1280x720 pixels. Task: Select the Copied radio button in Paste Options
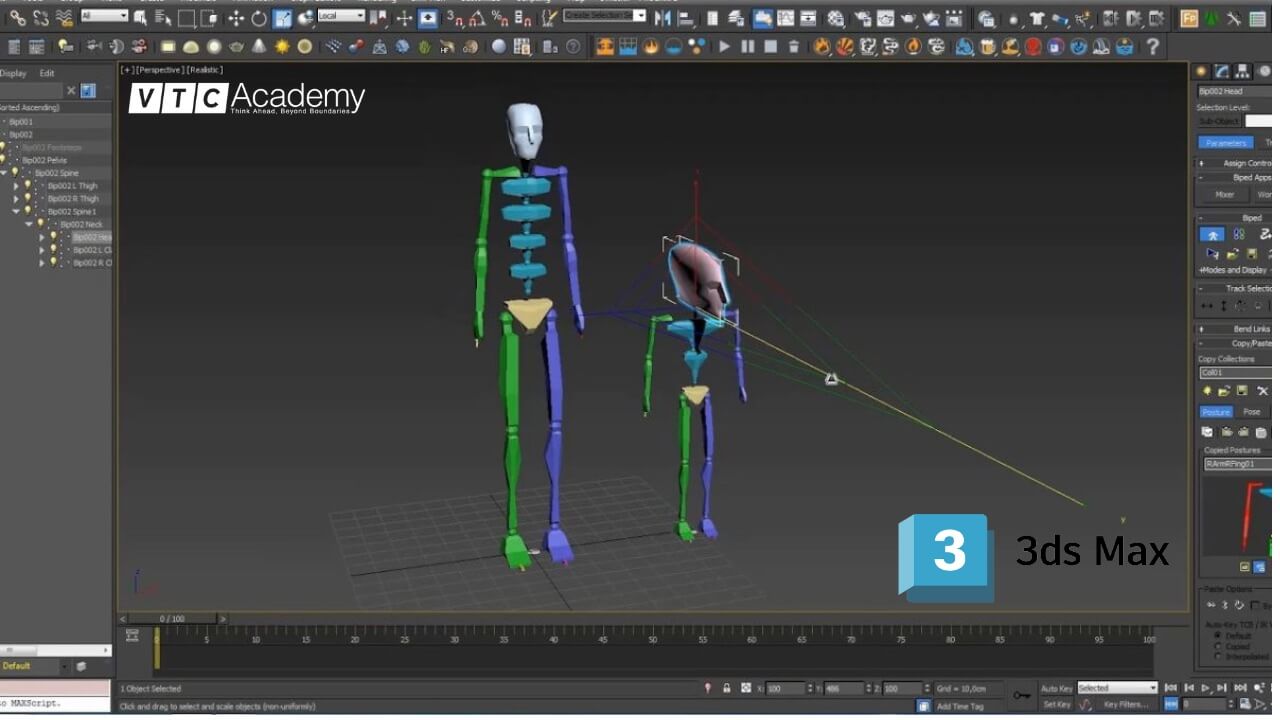click(x=1218, y=646)
